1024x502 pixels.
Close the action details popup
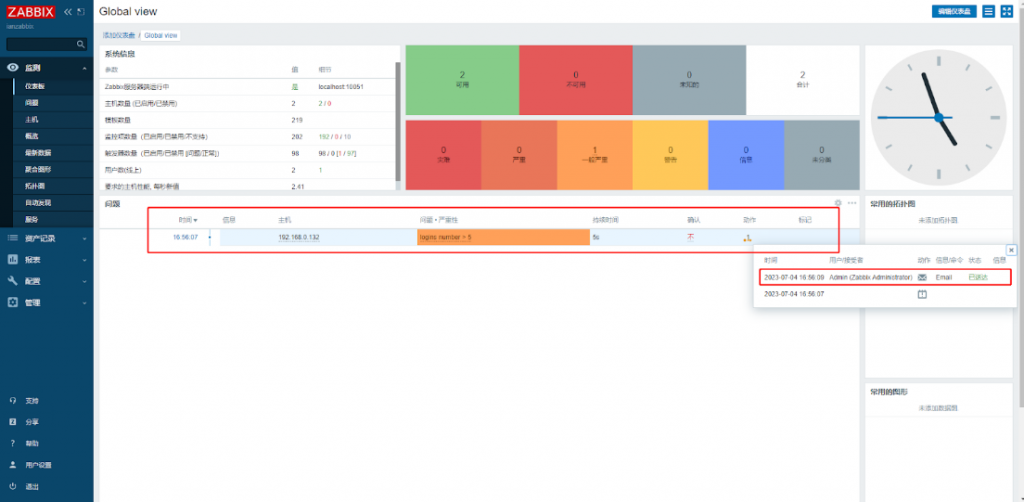point(1011,250)
